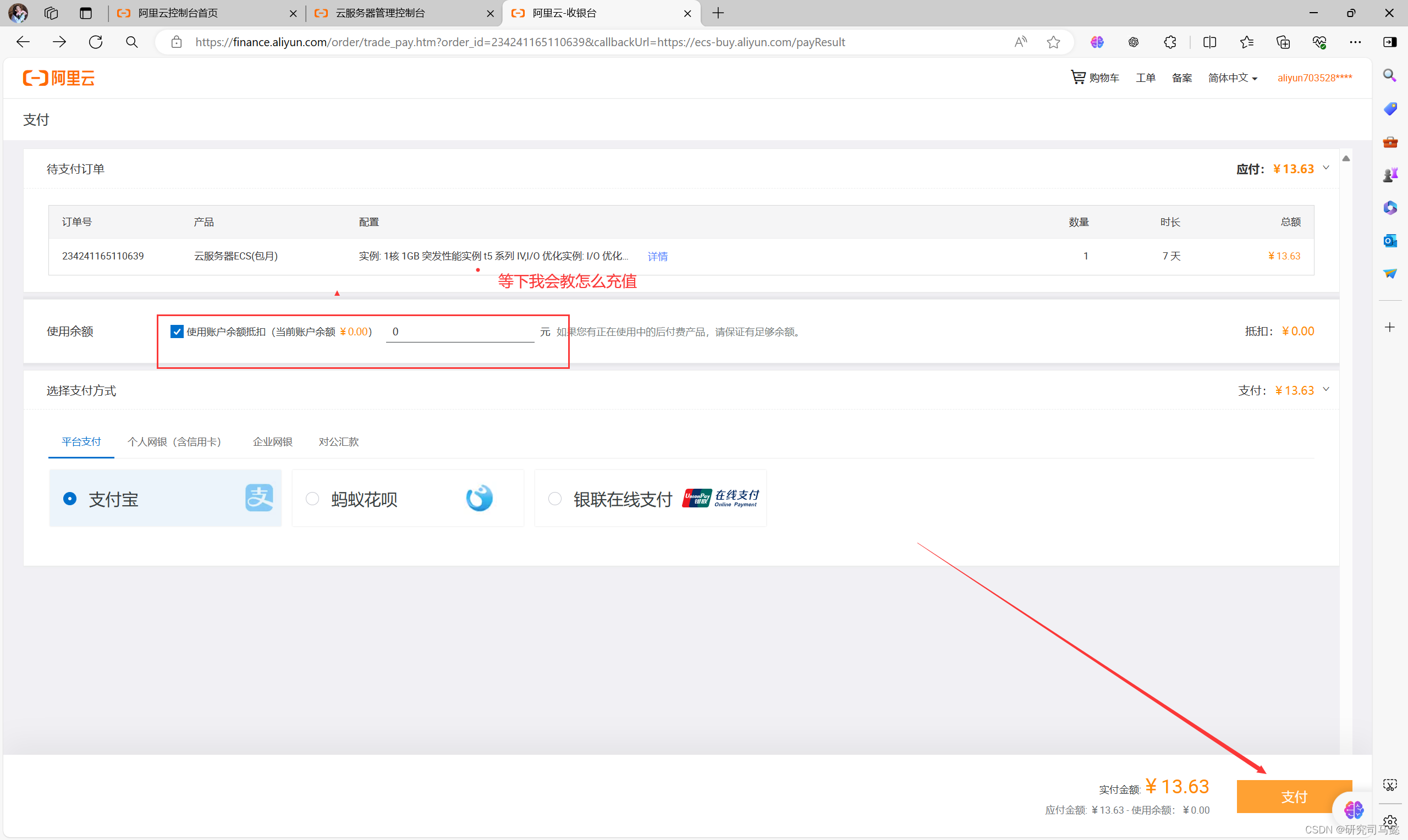Select 支付宝 payment method
The width and height of the screenshot is (1408, 840).
tap(166, 498)
